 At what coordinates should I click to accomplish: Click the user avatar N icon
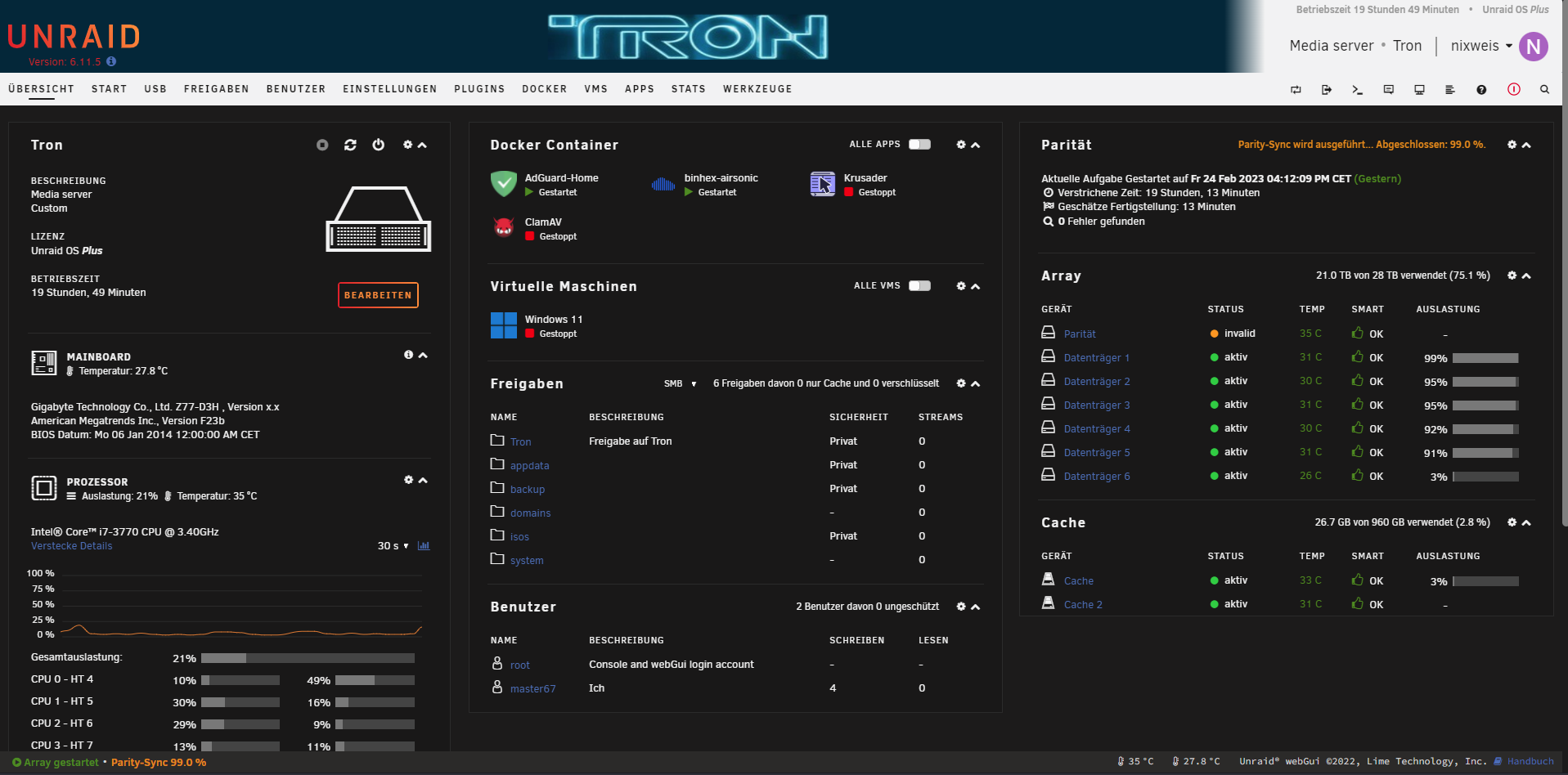point(1534,47)
